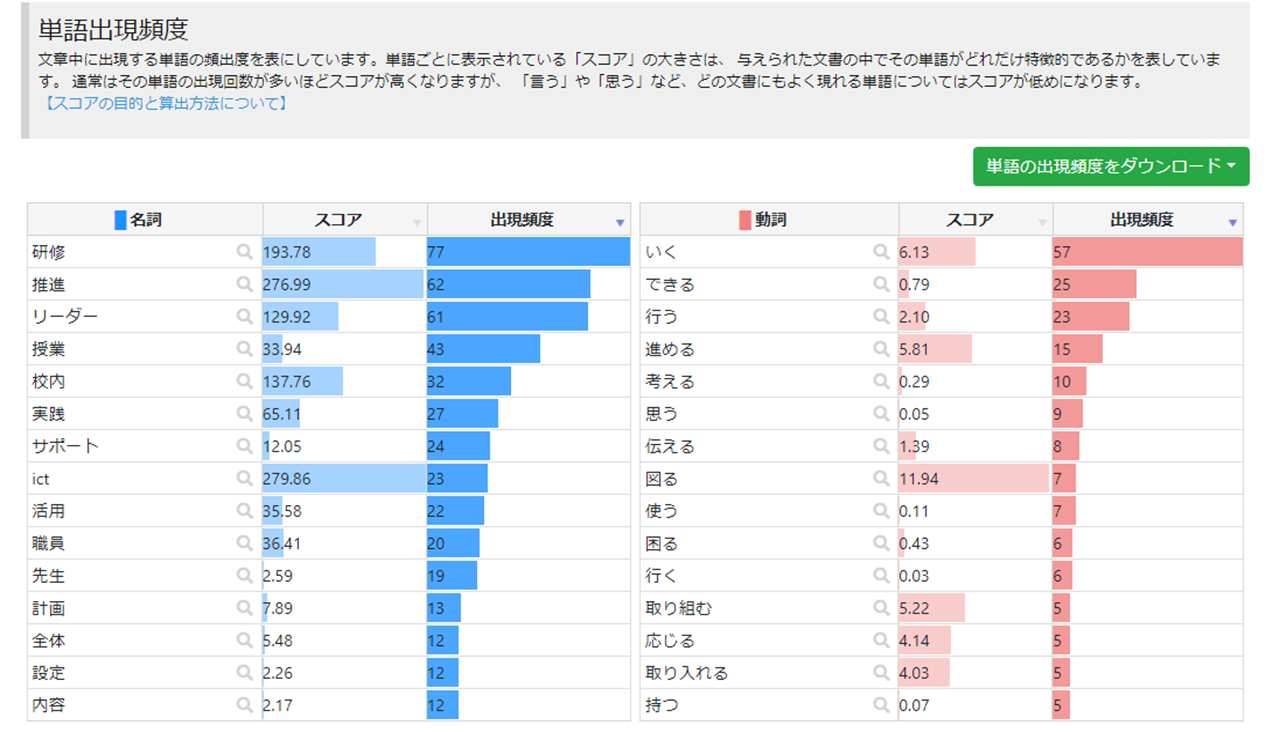Viewport: 1271px width, 732px height.
Task: Click the 名詞 column header
Action: [145, 220]
